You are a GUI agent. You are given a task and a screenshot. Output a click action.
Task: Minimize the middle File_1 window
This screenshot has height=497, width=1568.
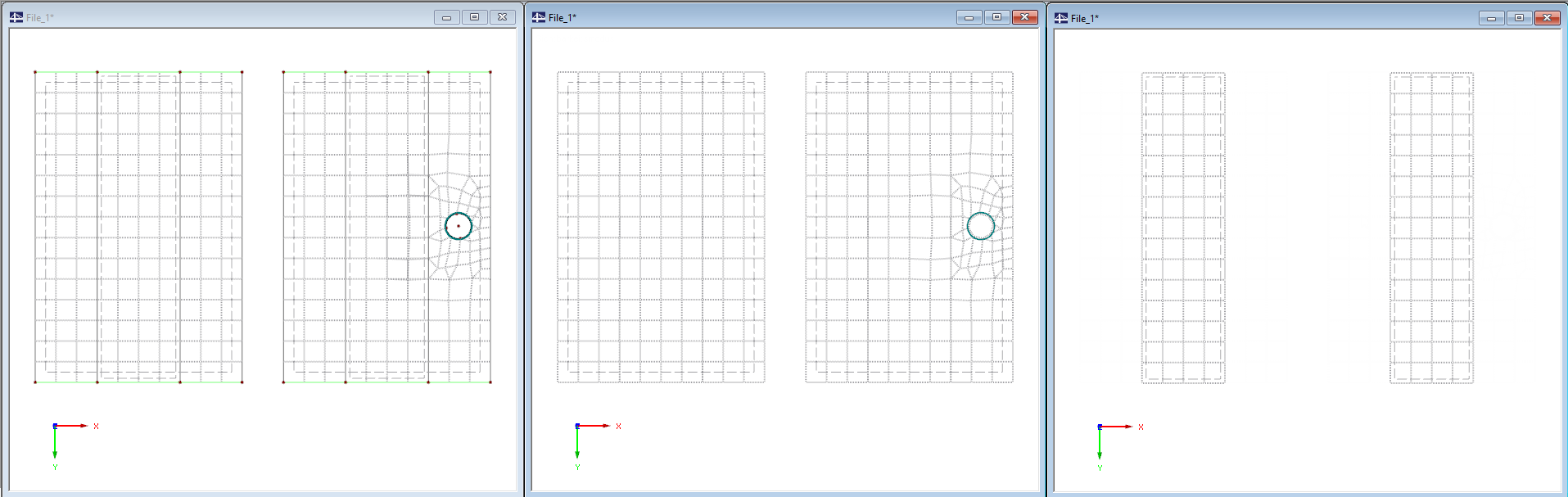point(969,17)
